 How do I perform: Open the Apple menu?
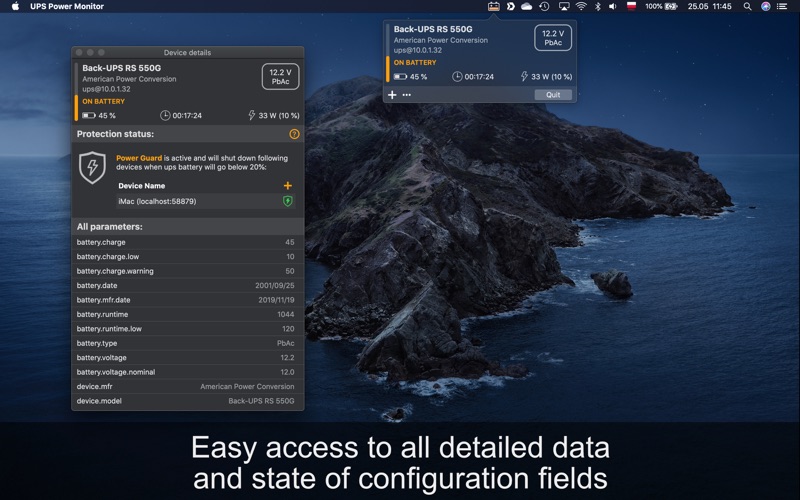coord(15,7)
